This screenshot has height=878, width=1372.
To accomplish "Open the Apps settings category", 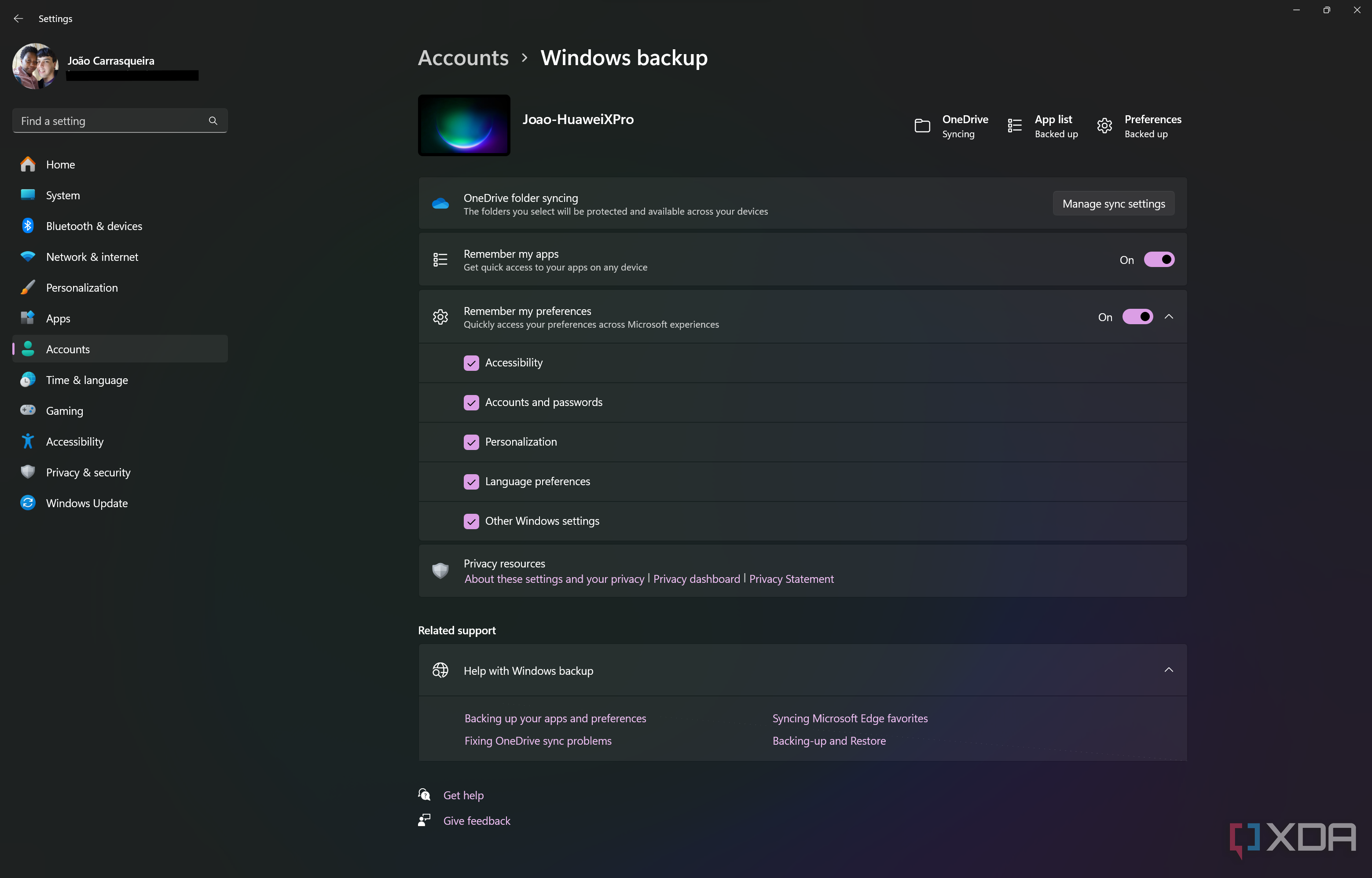I will pyautogui.click(x=120, y=318).
